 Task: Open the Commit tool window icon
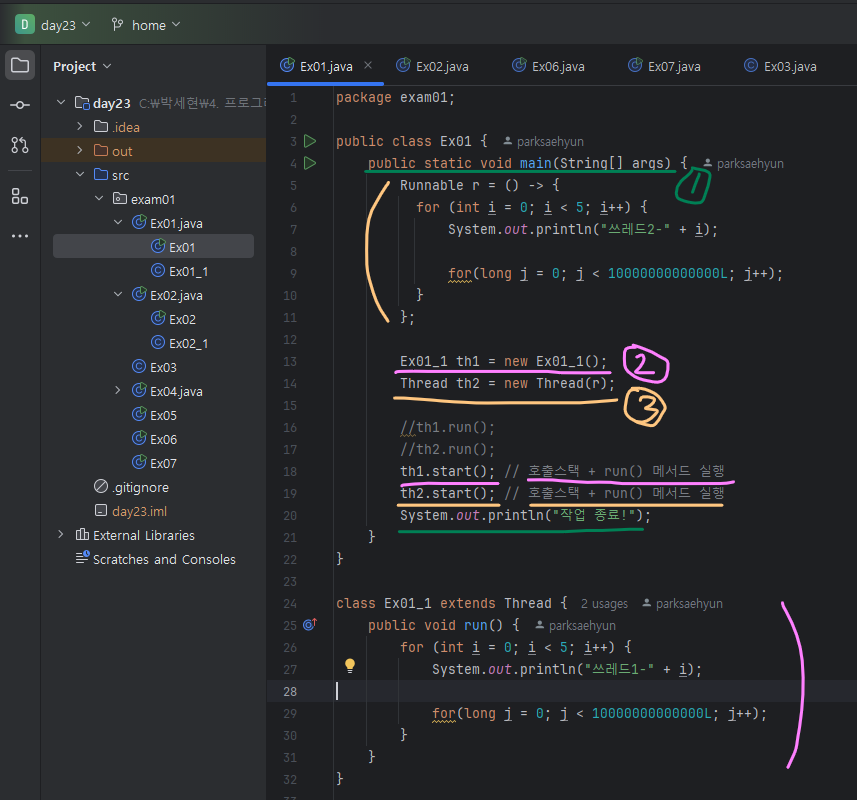coord(20,105)
